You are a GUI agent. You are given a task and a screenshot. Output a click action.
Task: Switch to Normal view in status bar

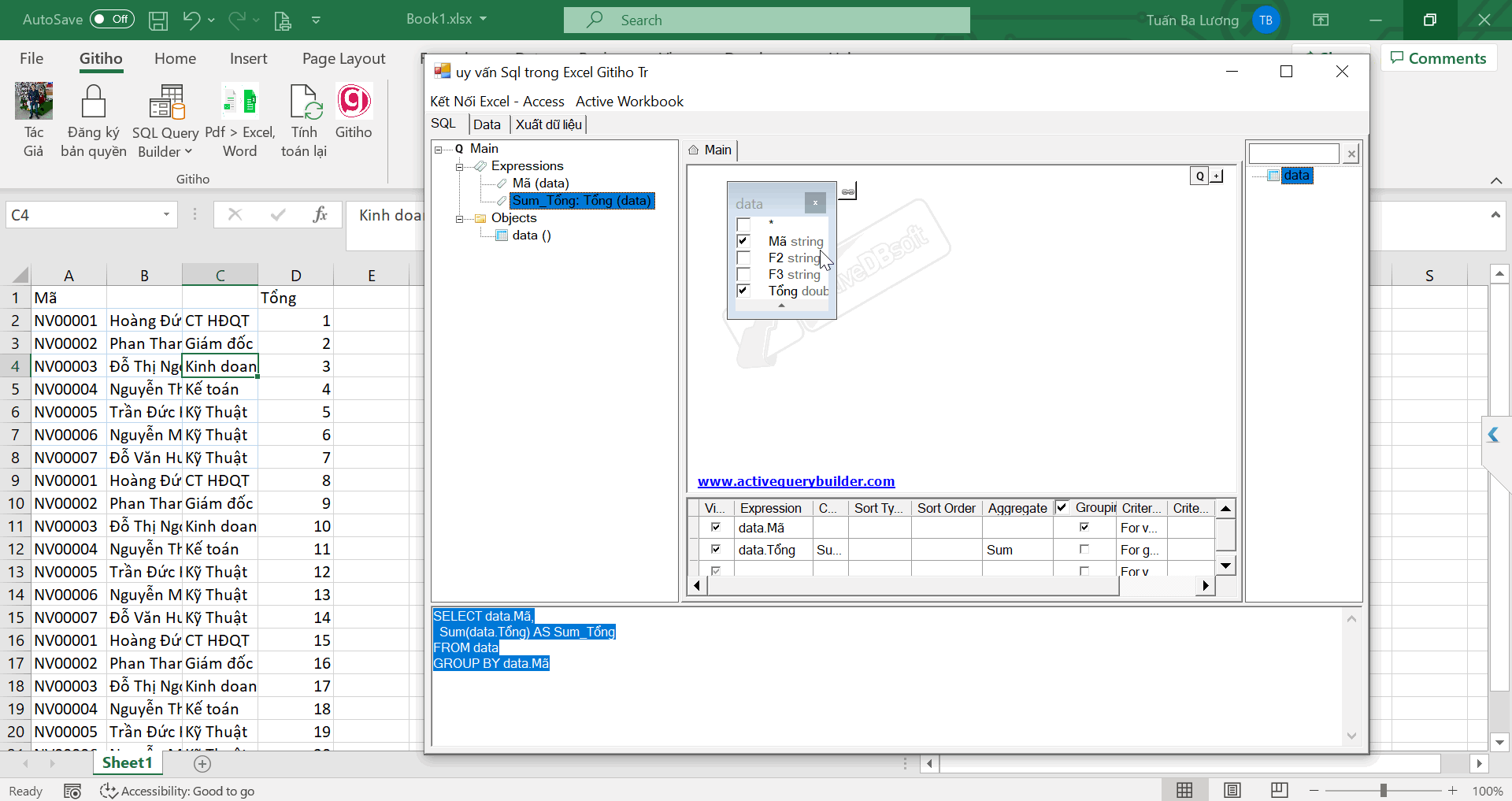1184,790
